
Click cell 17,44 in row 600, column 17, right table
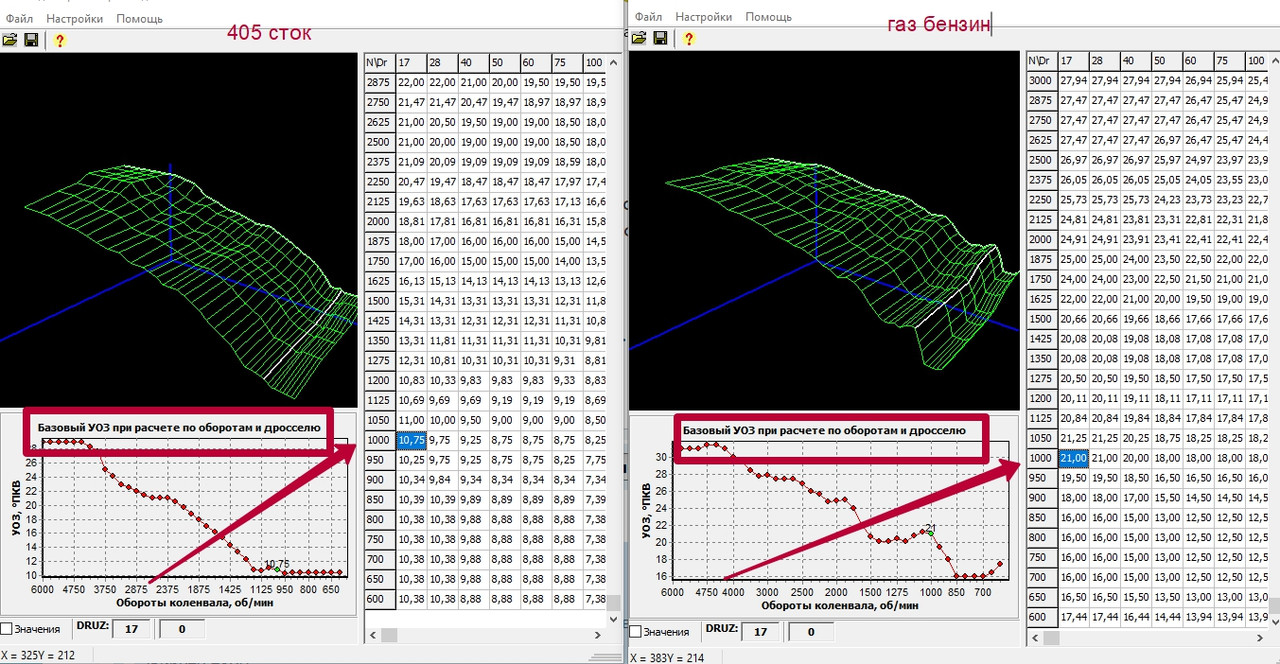(1073, 616)
